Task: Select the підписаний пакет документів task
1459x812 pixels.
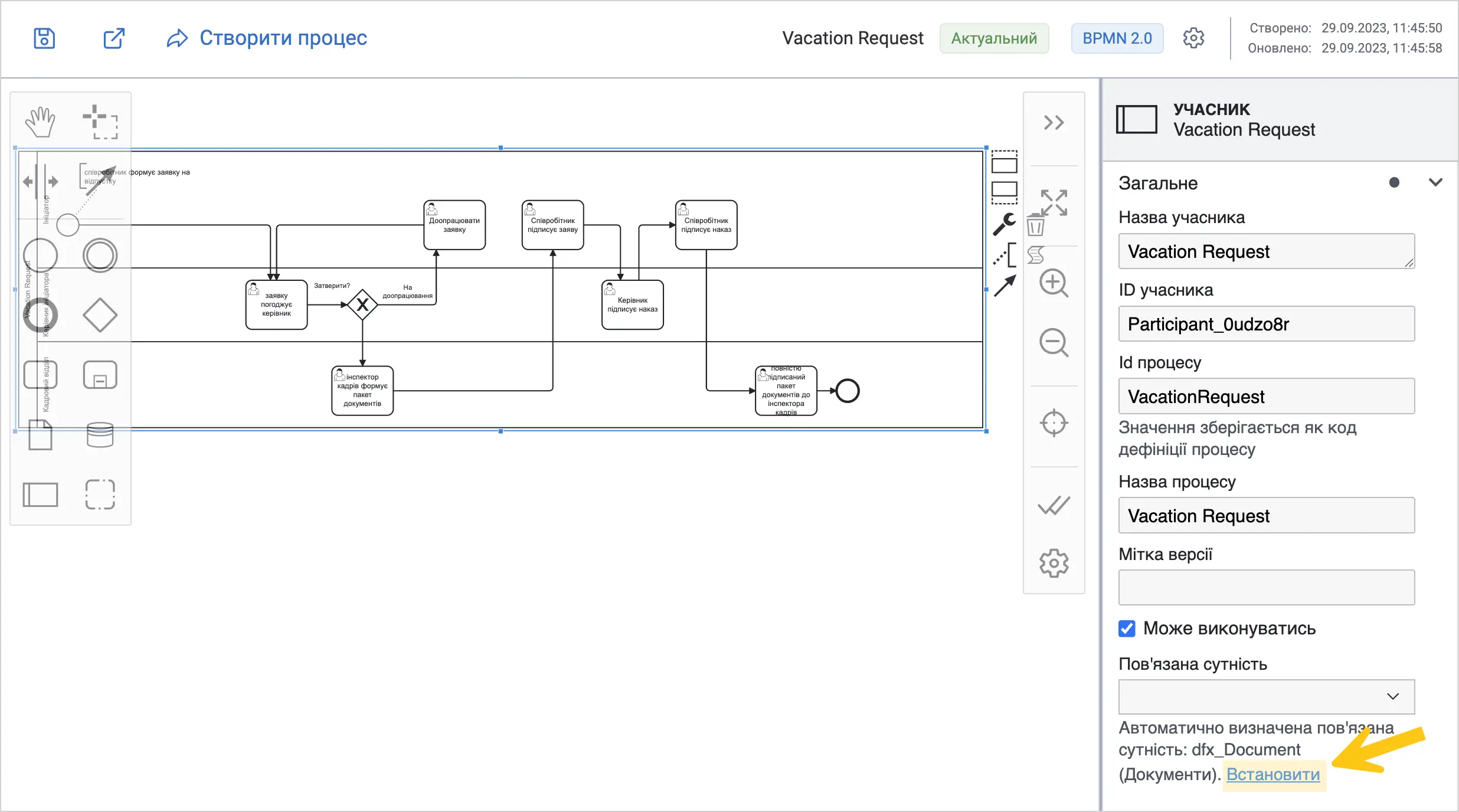Action: click(x=786, y=391)
